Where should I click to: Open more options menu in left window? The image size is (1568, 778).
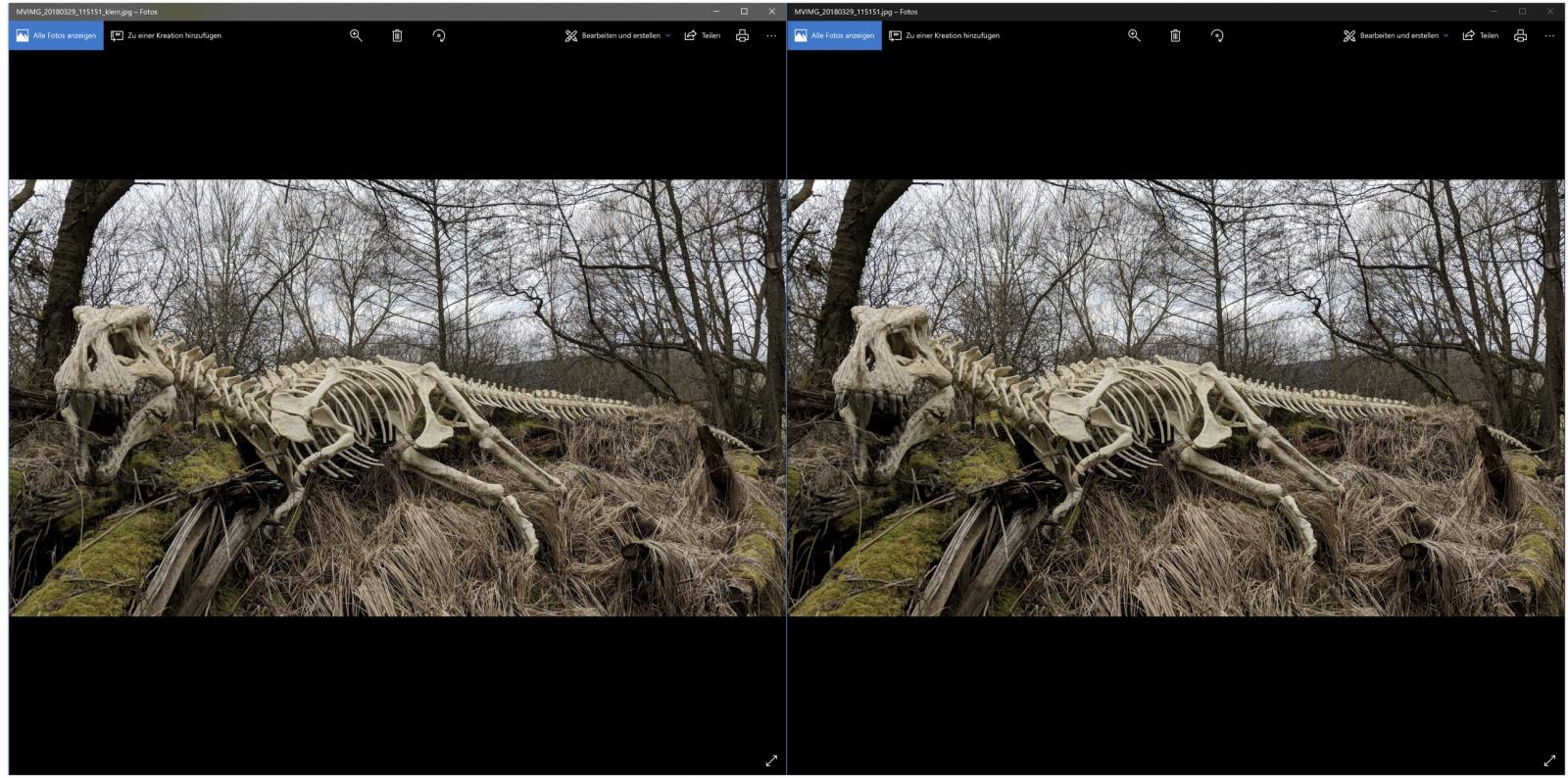point(771,35)
